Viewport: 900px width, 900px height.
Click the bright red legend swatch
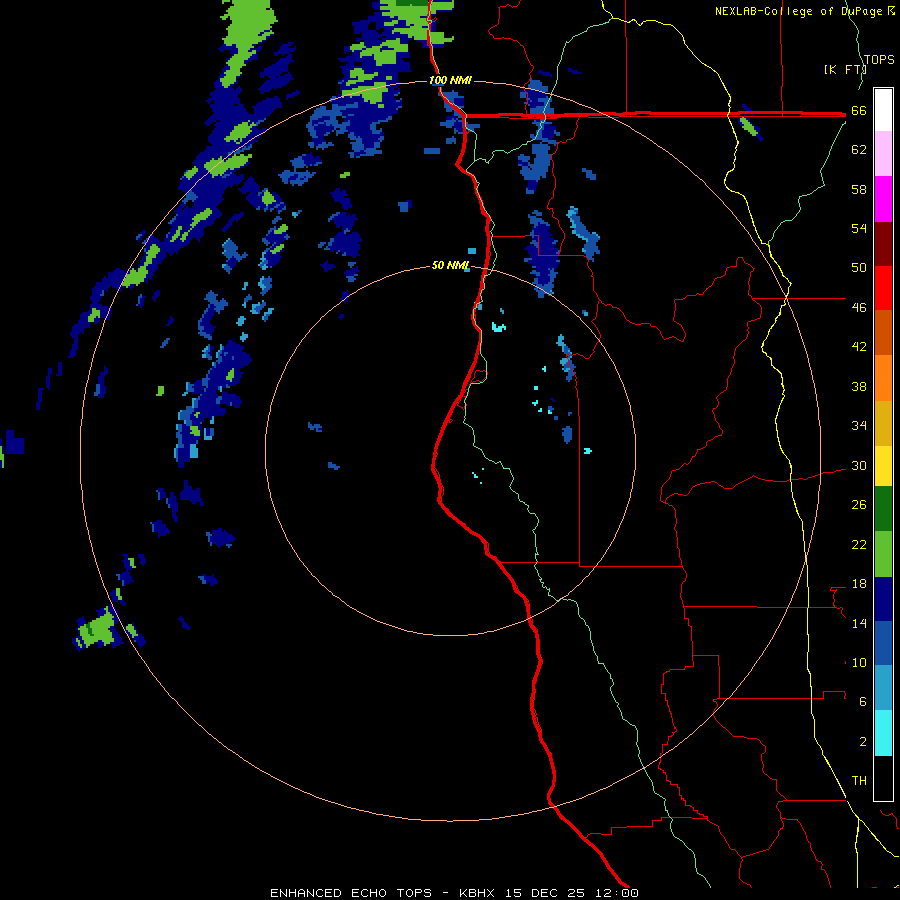click(883, 289)
